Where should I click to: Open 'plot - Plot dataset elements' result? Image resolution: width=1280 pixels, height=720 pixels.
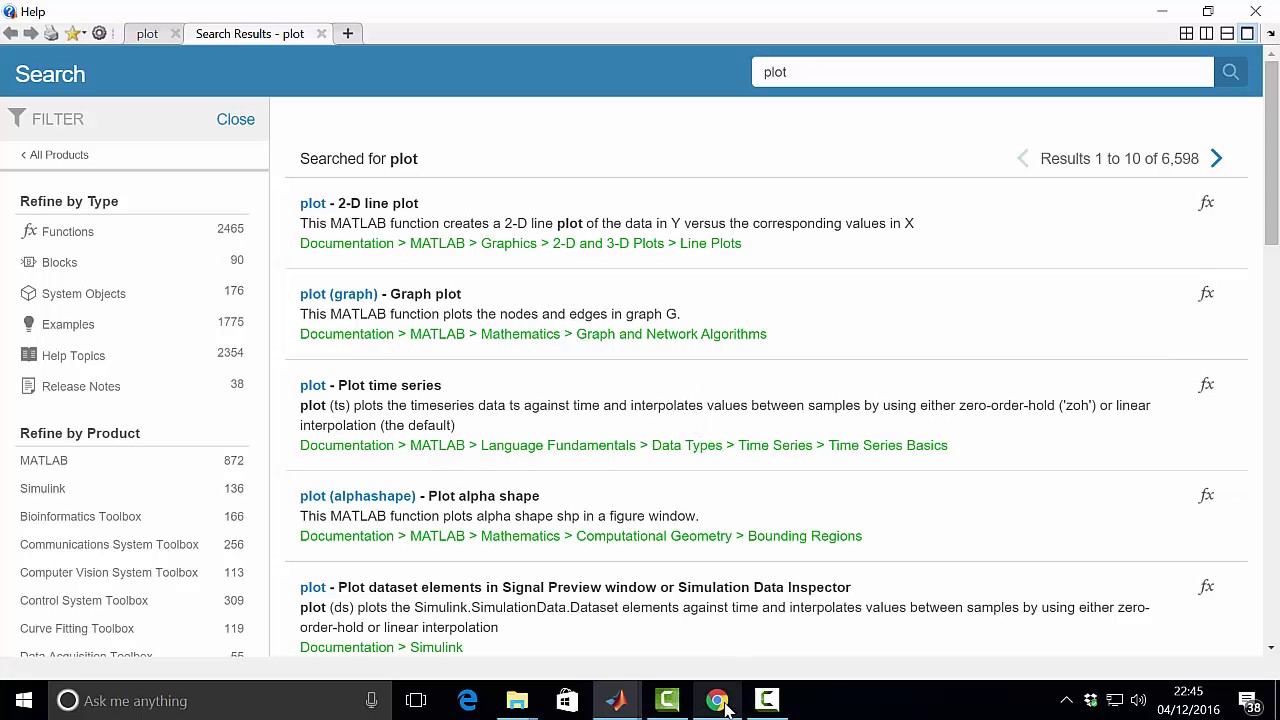coord(313,587)
